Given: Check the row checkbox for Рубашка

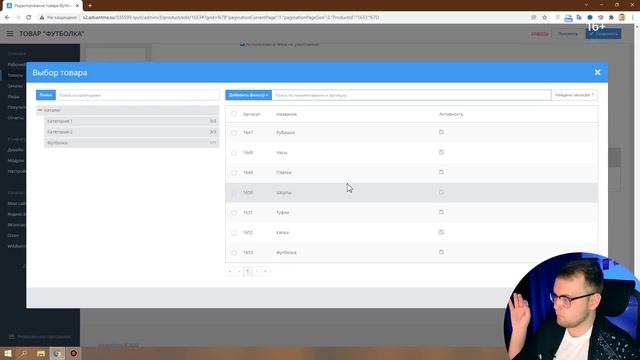Looking at the screenshot, I should click(234, 133).
